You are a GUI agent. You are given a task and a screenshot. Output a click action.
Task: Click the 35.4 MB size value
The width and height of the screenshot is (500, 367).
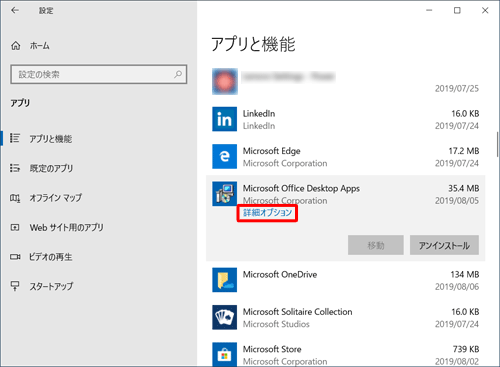(463, 188)
